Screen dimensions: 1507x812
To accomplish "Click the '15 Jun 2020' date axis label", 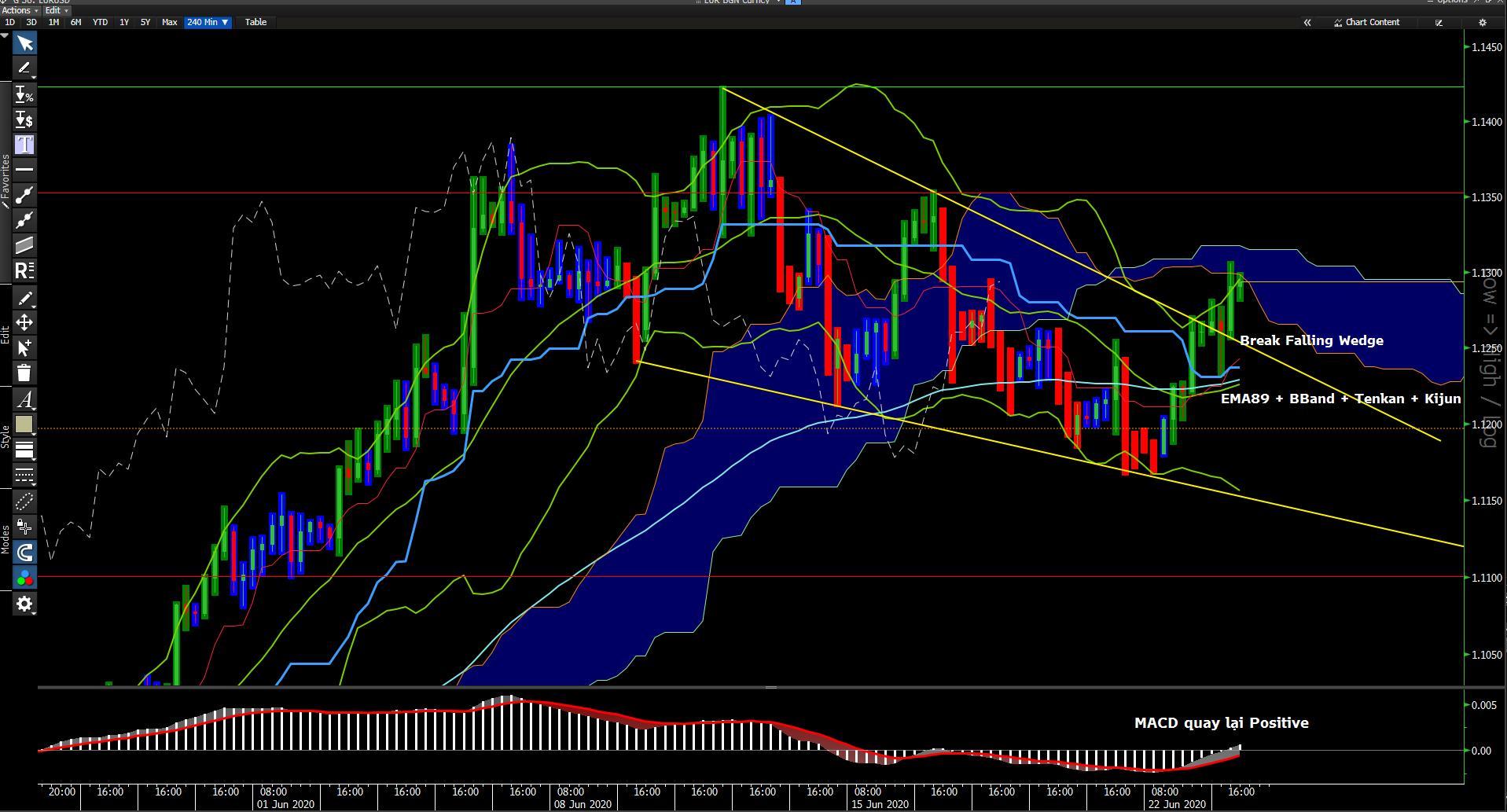I will click(x=879, y=804).
